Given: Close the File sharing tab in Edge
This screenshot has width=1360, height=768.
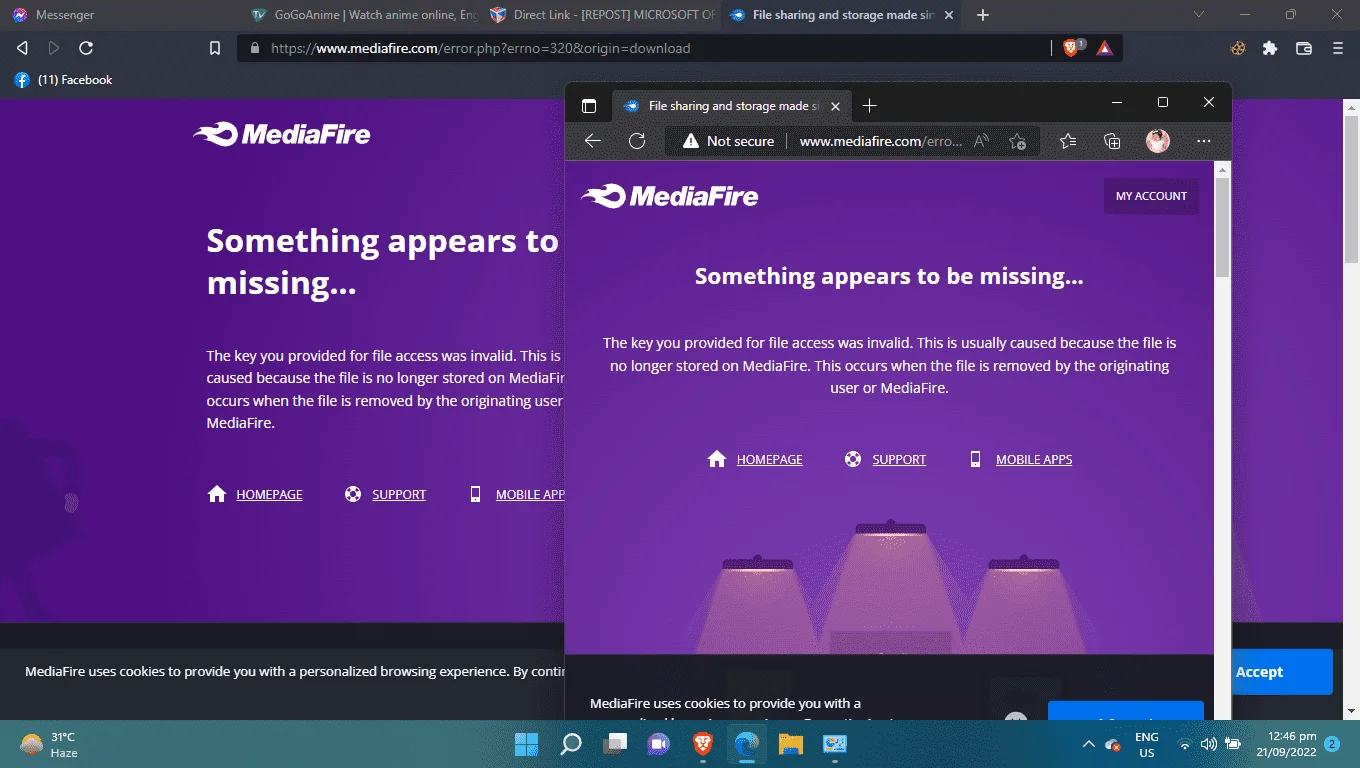Looking at the screenshot, I should pyautogui.click(x=836, y=106).
